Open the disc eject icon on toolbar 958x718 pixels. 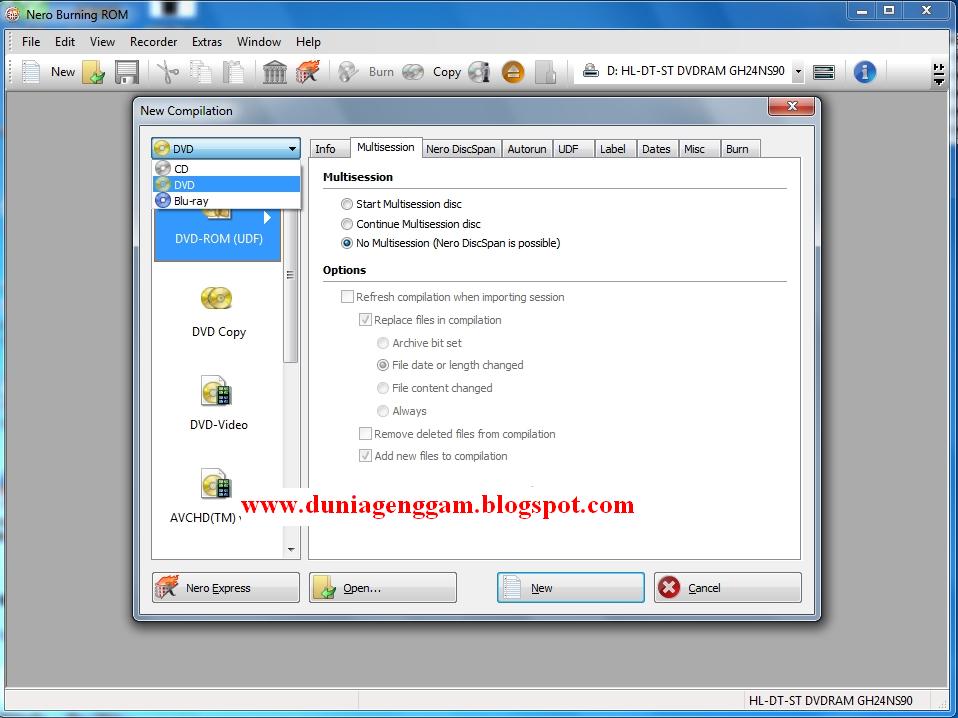(513, 71)
